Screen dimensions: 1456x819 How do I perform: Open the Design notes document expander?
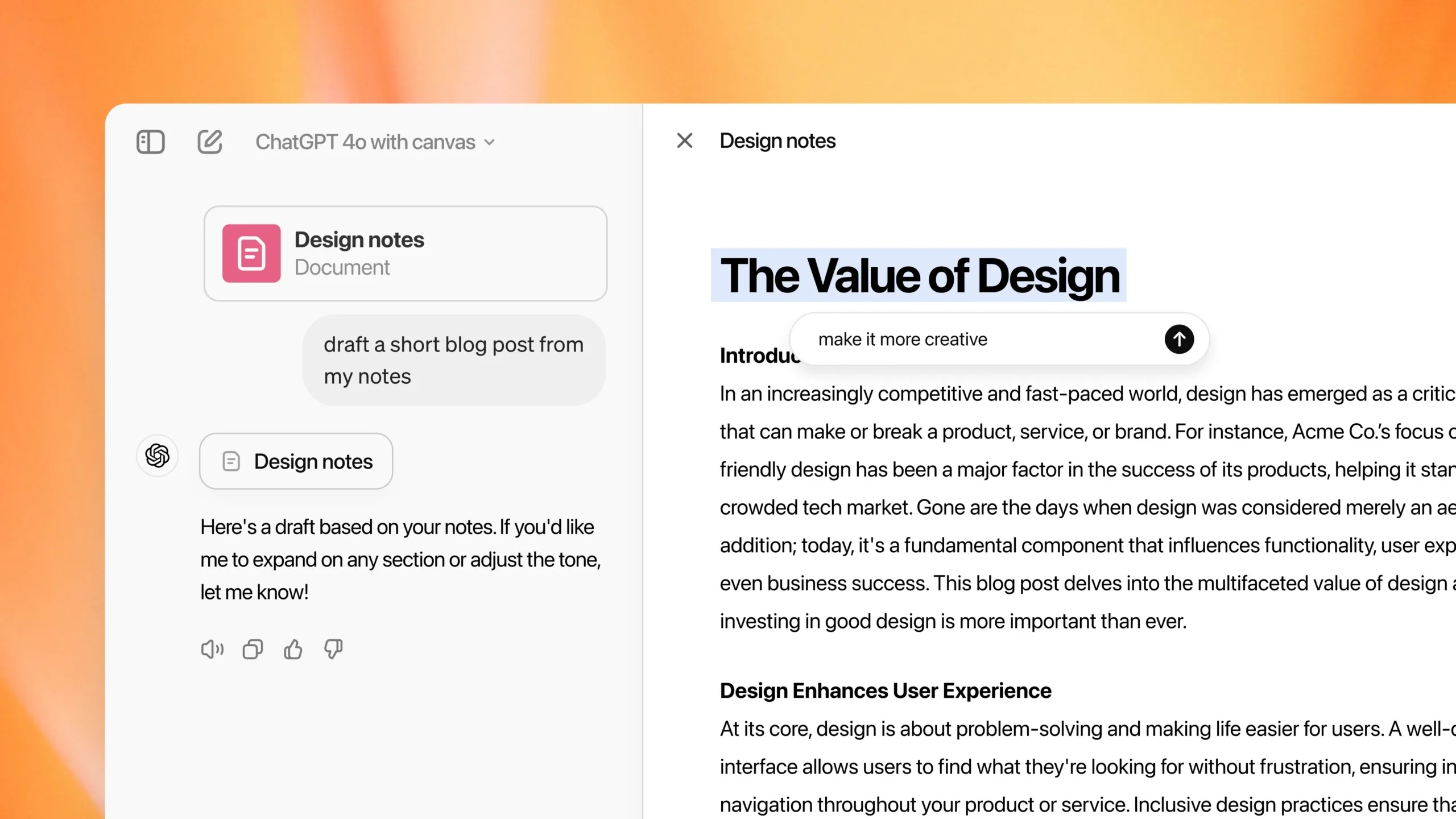click(295, 461)
